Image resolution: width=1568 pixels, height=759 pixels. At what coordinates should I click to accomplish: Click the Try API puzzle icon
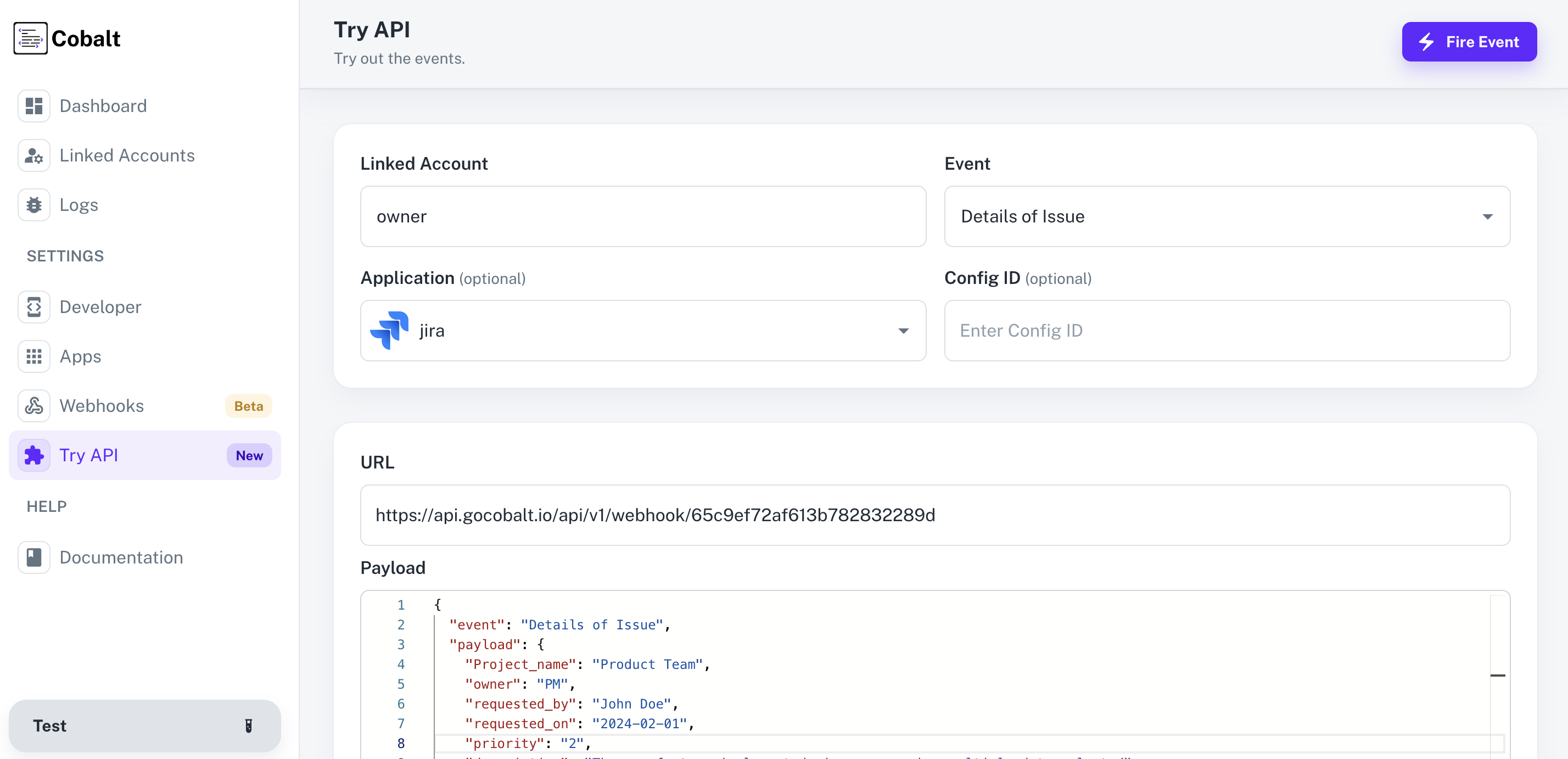point(34,455)
